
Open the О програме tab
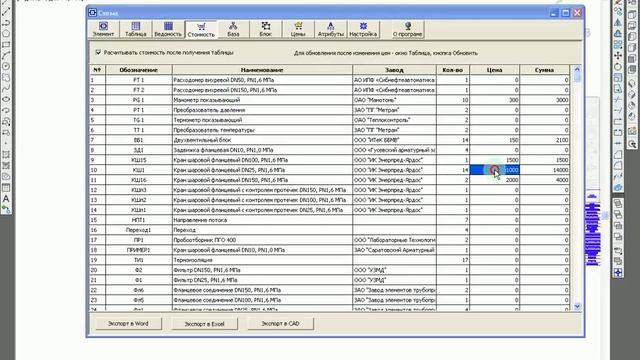(x=407, y=29)
